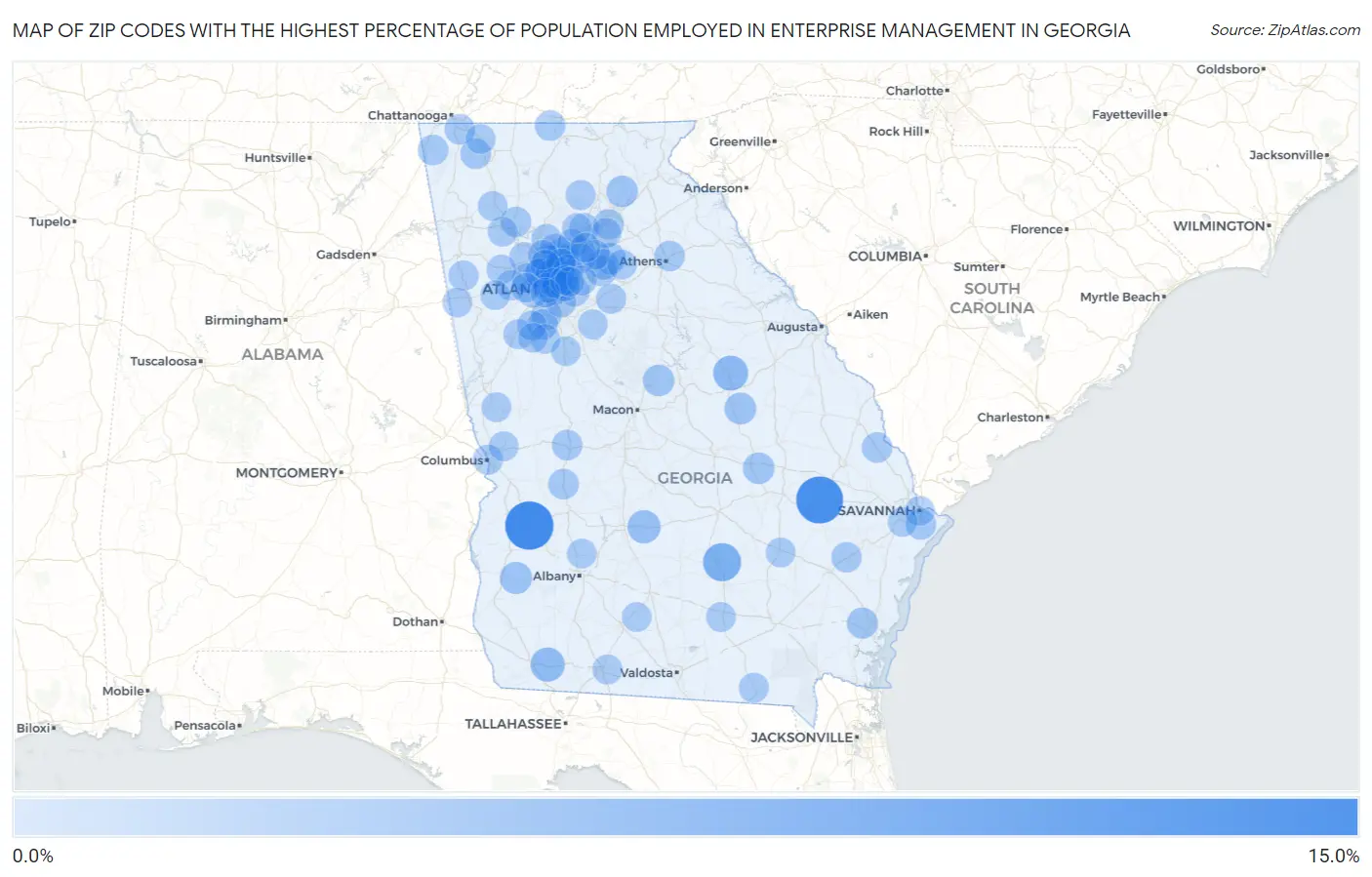Click the GEORGIA state label
Image resolution: width=1372 pixels, height=877 pixels.
695,478
